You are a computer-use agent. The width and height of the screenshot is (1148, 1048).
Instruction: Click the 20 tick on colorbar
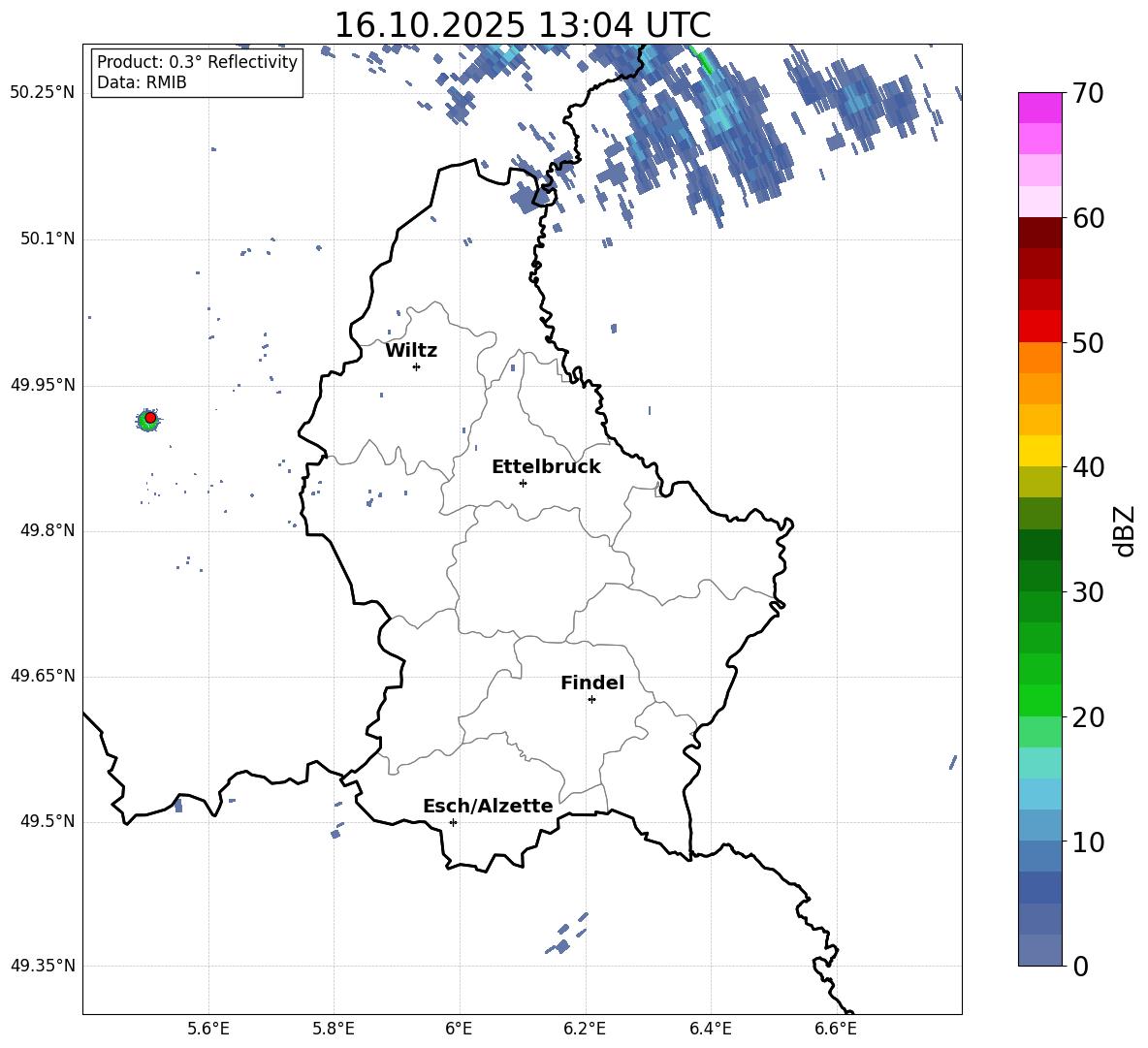pos(1088,717)
